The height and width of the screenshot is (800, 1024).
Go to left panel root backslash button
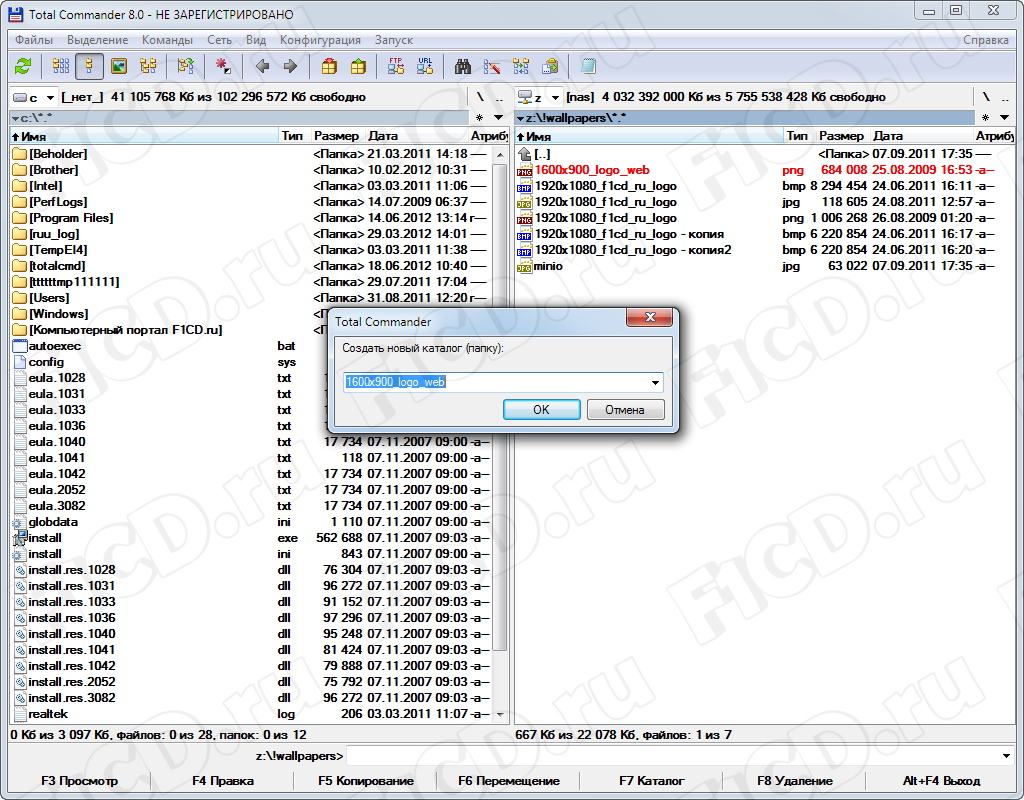tap(480, 97)
